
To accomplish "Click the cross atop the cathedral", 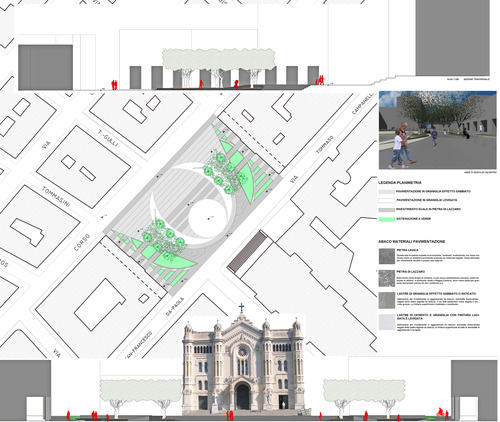I will [x=241, y=307].
